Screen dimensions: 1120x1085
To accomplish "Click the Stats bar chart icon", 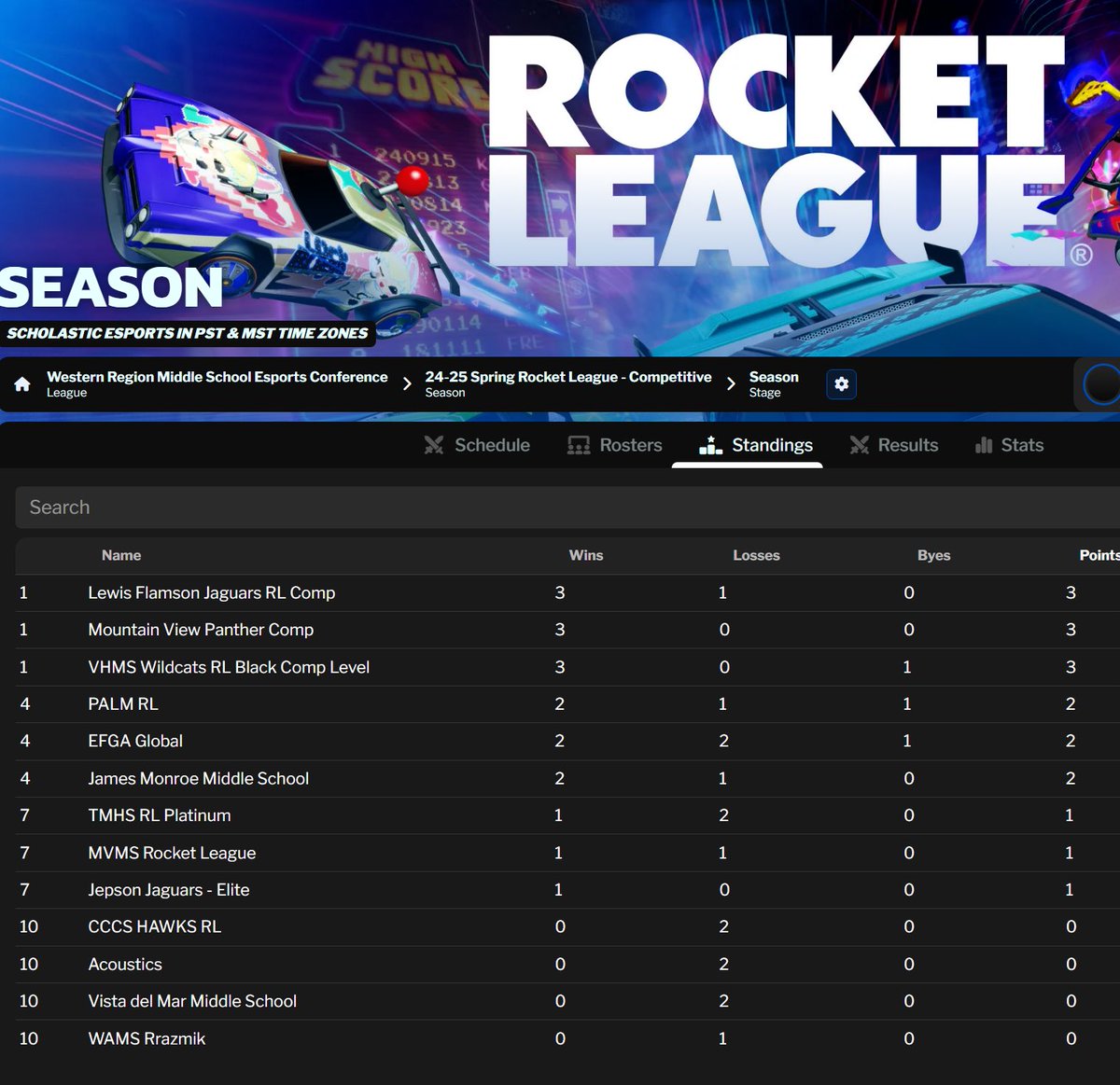I will [x=984, y=445].
